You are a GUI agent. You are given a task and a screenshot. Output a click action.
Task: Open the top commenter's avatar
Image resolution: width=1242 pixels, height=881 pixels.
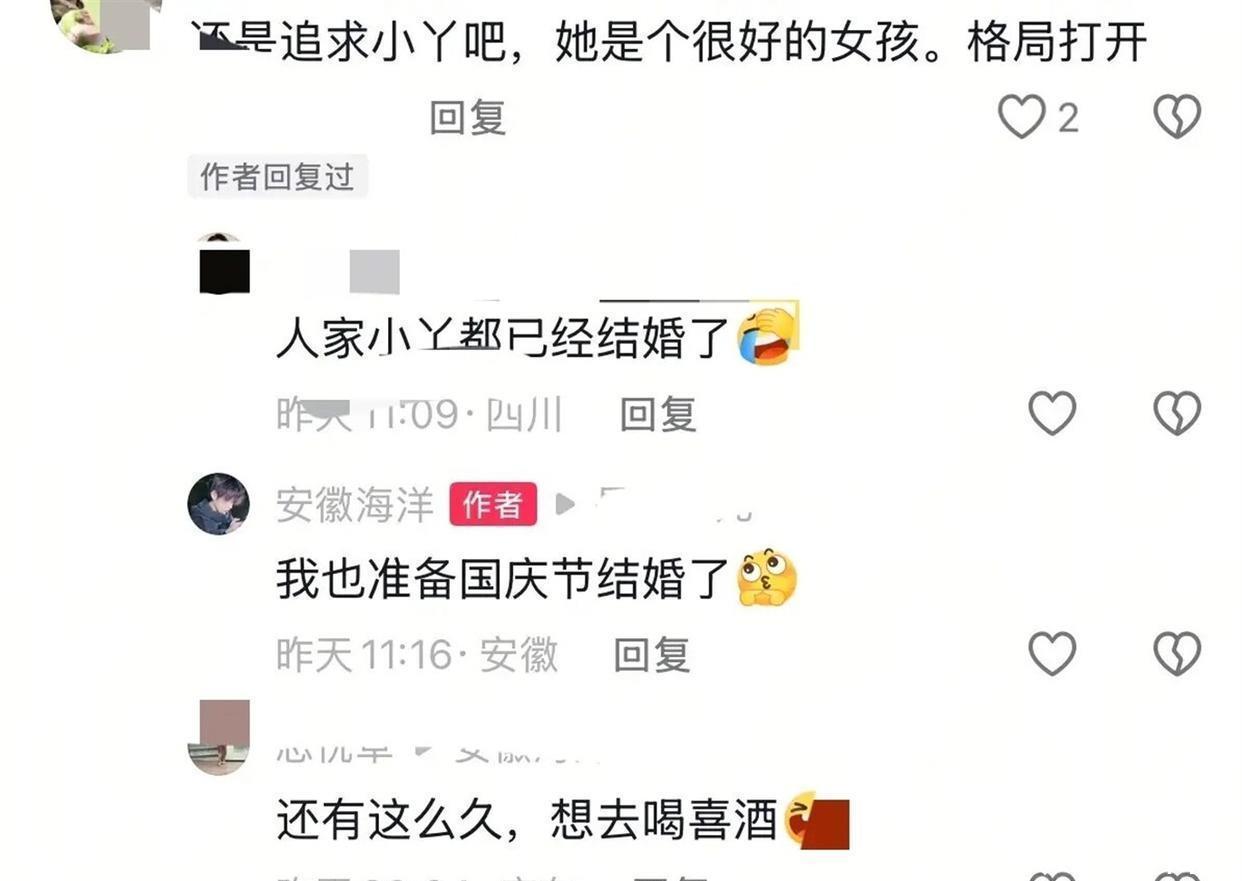105,22
